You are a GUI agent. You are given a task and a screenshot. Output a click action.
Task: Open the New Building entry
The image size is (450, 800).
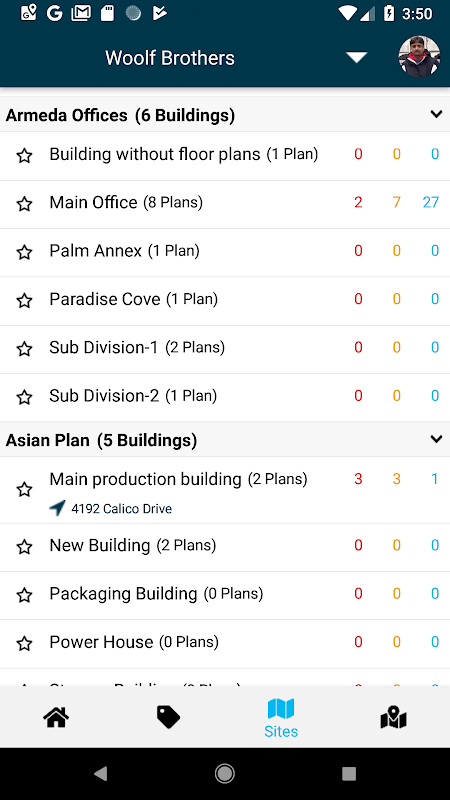225,547
